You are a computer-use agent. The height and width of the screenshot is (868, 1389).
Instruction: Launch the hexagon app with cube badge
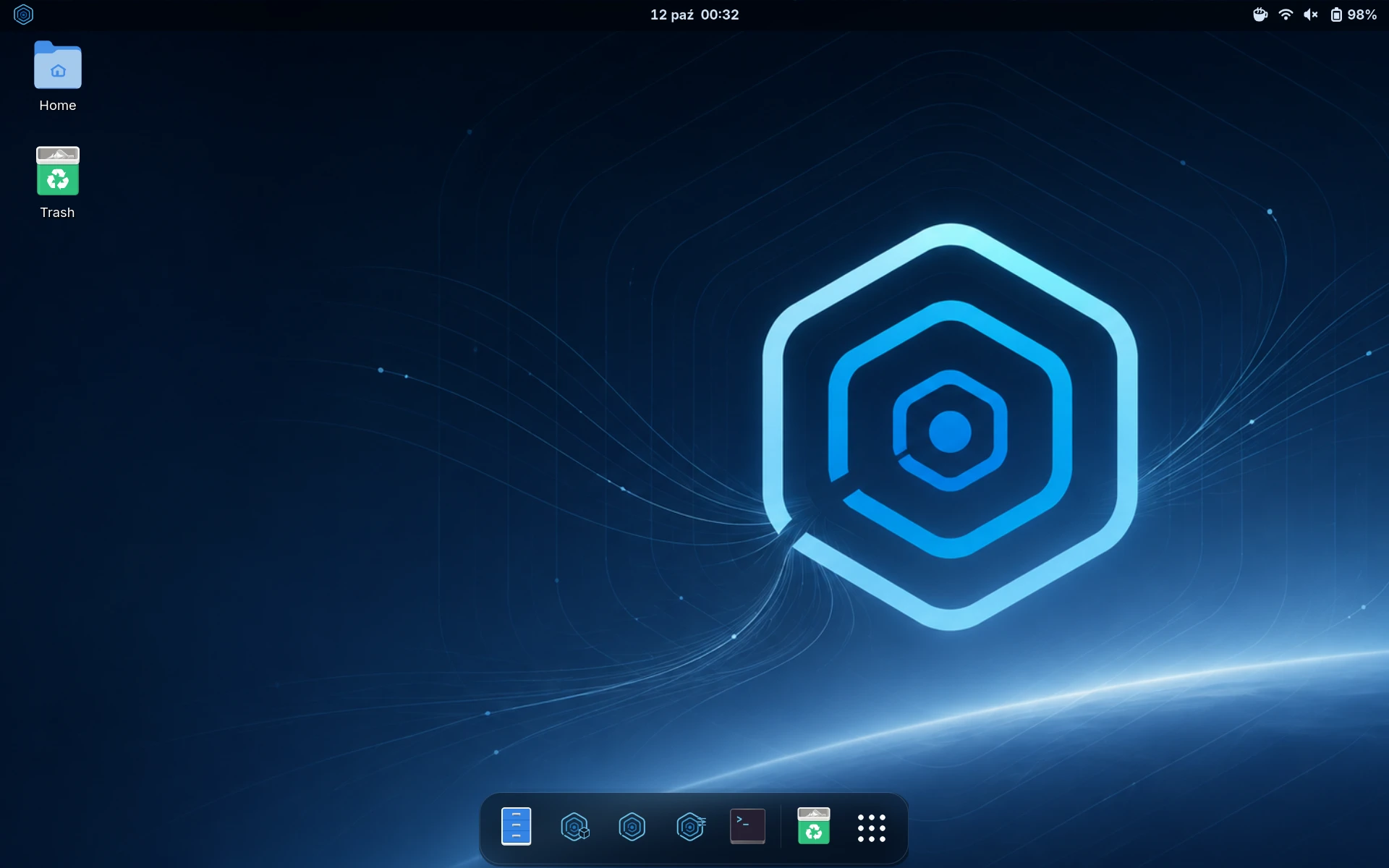[x=574, y=827]
